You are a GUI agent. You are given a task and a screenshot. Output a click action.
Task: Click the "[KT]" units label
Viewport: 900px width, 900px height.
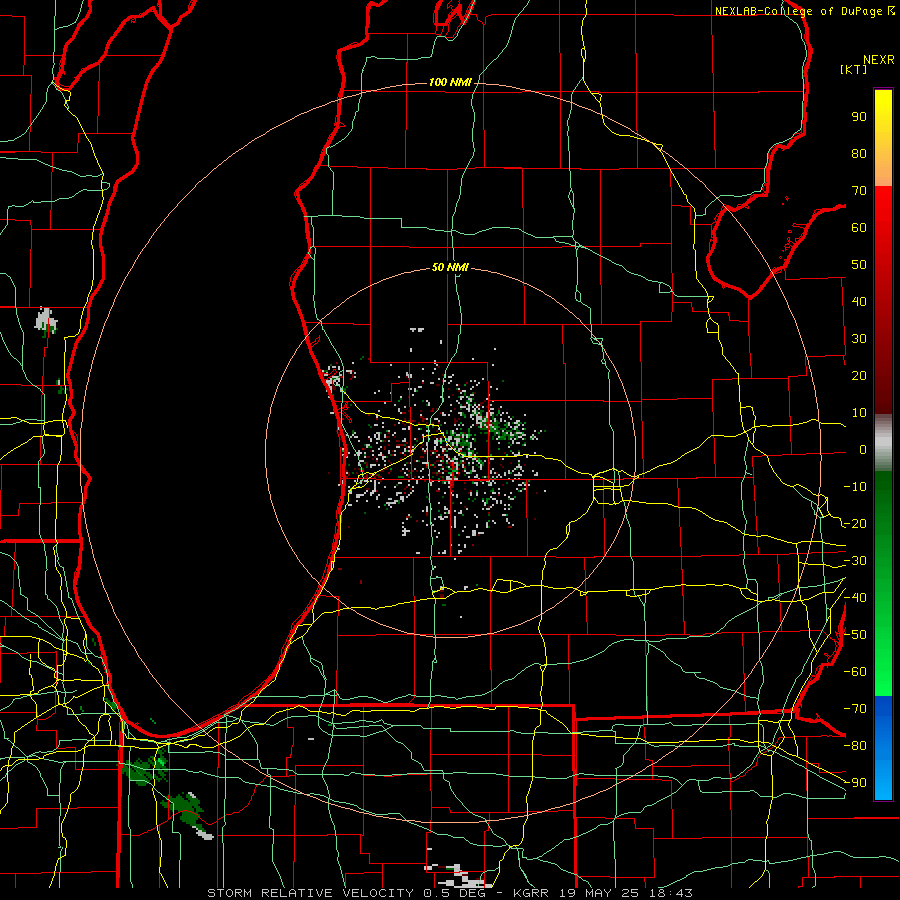click(854, 69)
